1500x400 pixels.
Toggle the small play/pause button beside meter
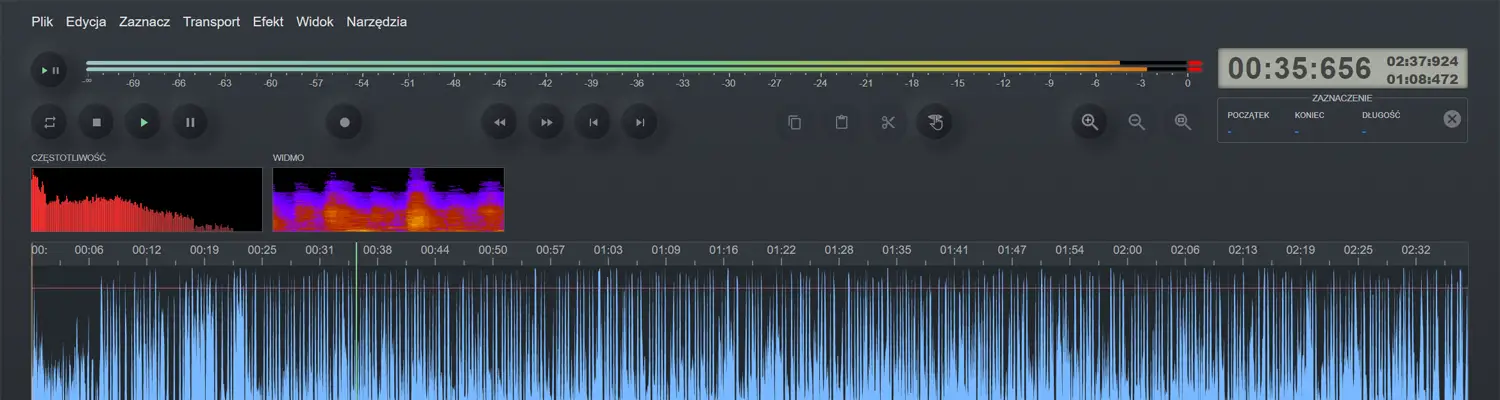[x=49, y=70]
